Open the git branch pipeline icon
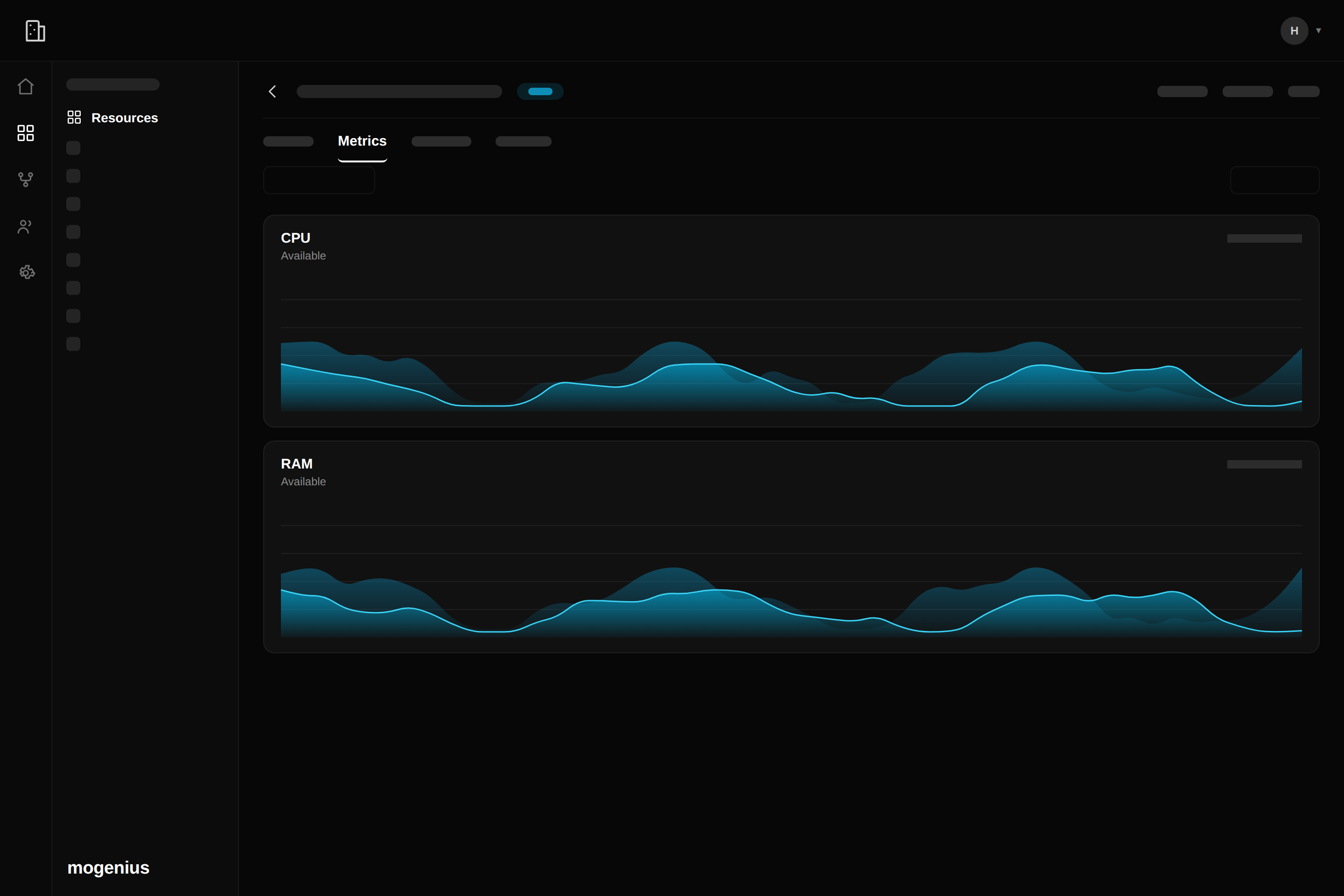The width and height of the screenshot is (1344, 896). point(26,179)
